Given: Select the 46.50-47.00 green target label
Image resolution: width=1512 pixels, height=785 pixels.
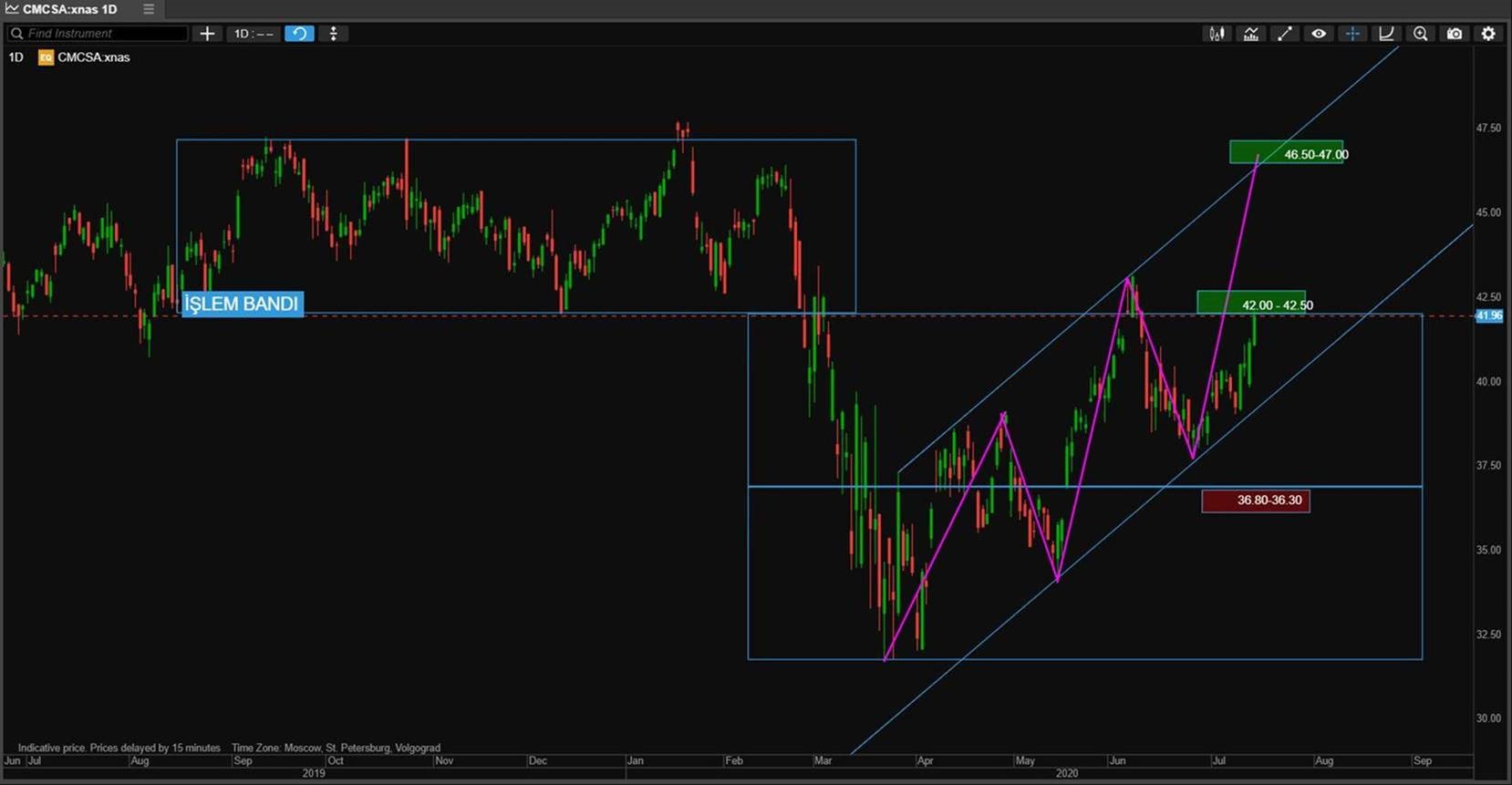Looking at the screenshot, I should point(1286,152).
